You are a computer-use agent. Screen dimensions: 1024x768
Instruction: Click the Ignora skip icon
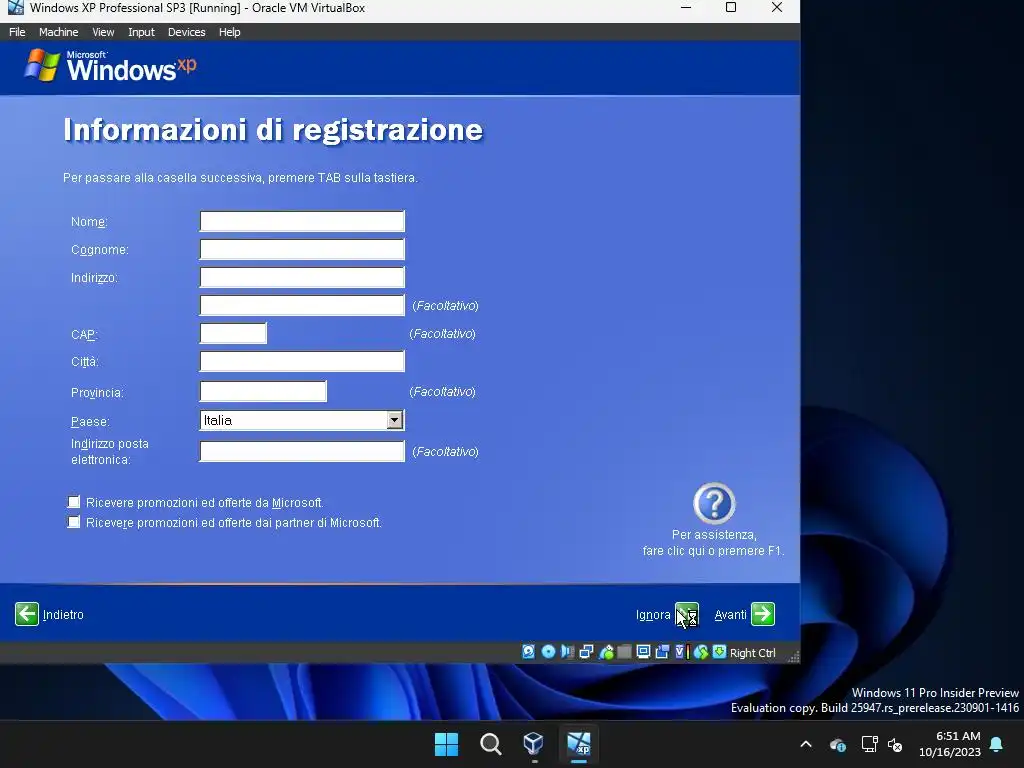(687, 614)
